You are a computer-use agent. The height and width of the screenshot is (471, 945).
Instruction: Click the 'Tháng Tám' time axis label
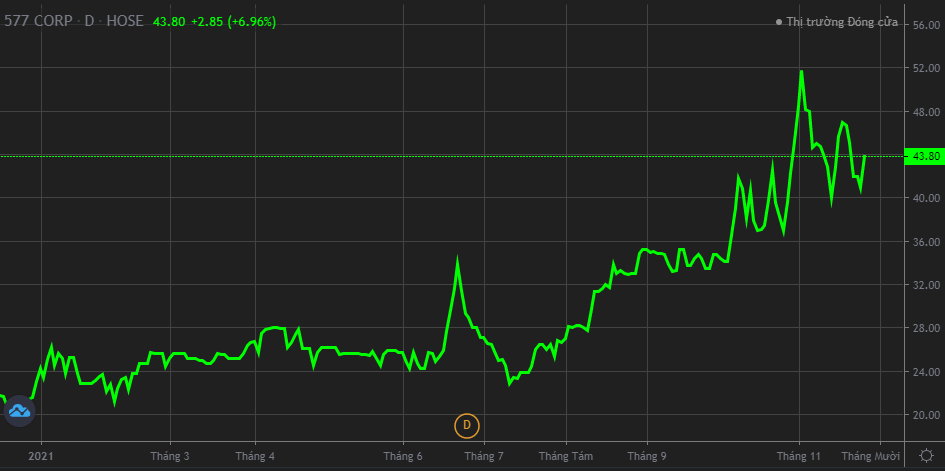click(566, 455)
